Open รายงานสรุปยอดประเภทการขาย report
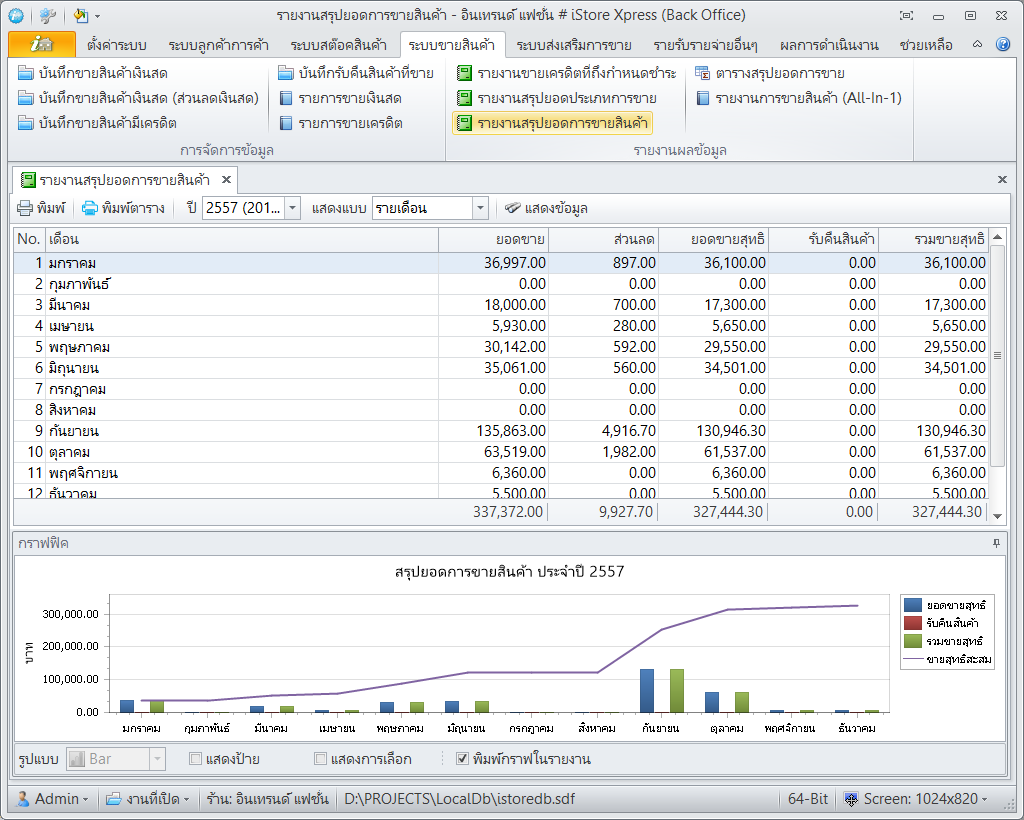 click(556, 98)
